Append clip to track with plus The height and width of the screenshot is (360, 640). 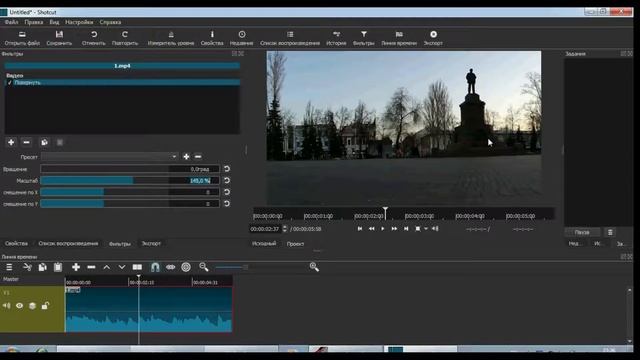pyautogui.click(x=76, y=267)
